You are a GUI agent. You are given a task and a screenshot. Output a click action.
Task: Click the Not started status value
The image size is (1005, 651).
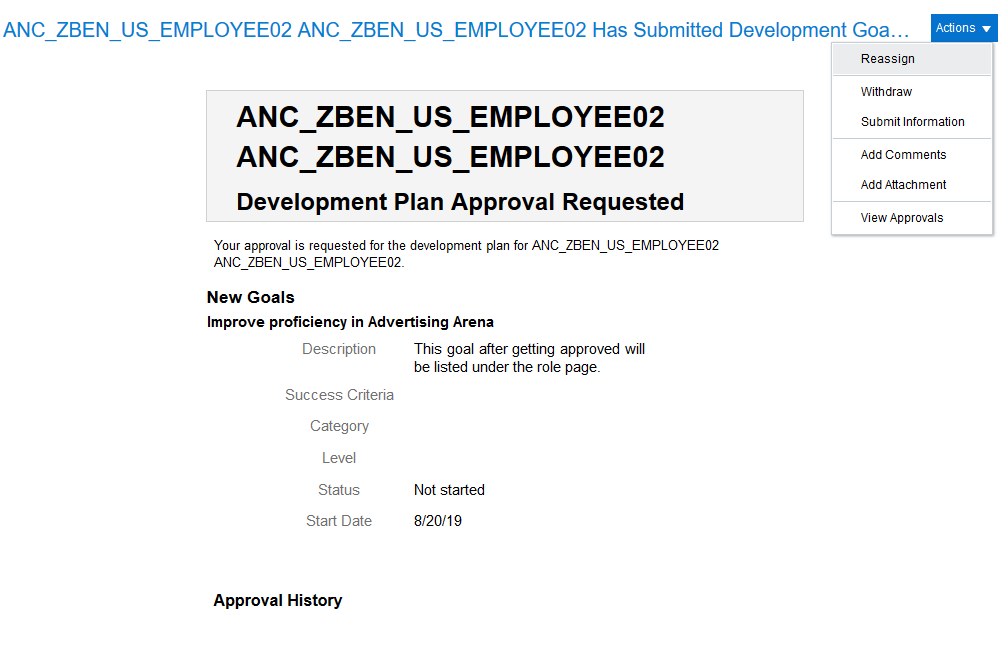[449, 490]
